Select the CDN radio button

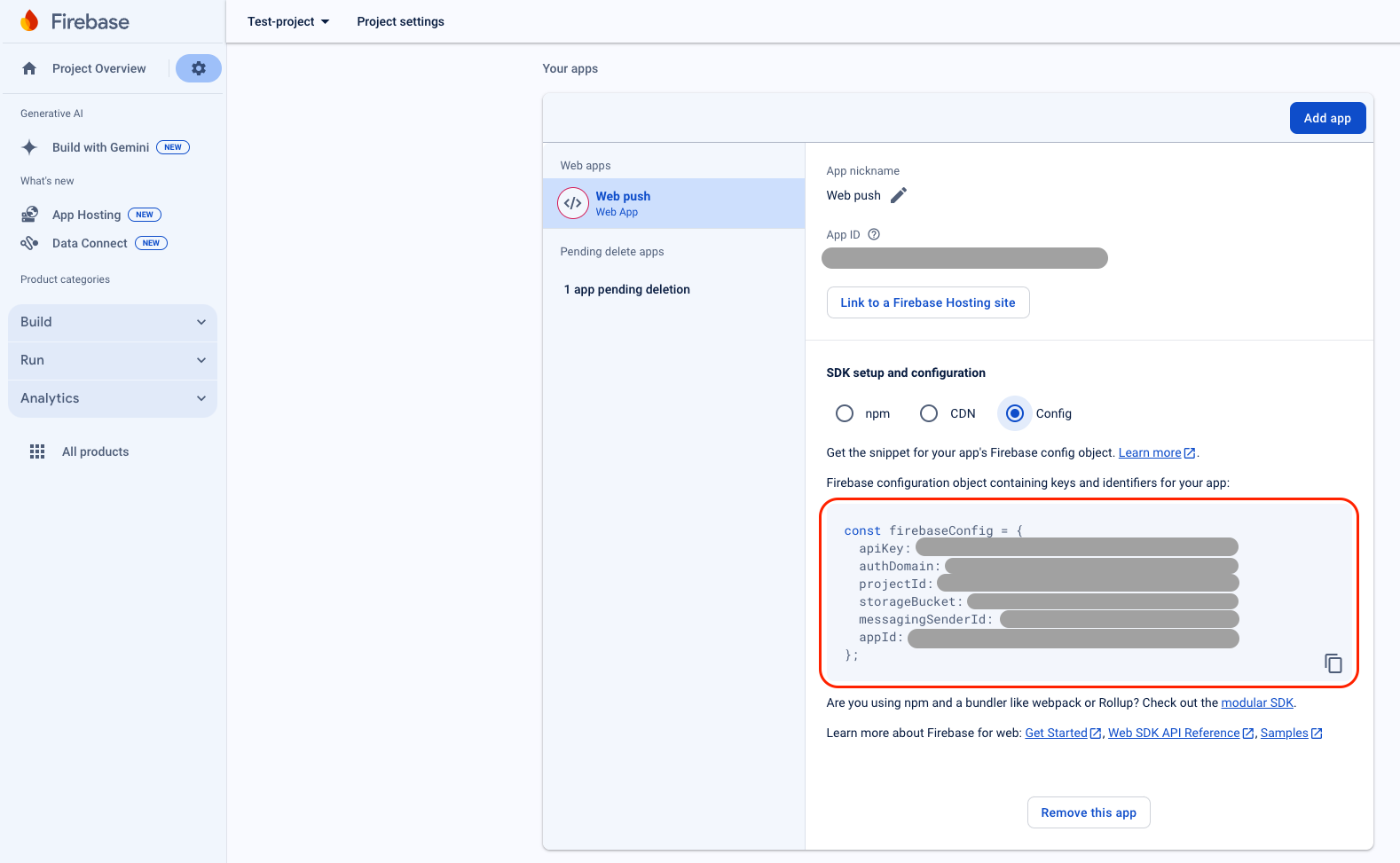[x=929, y=413]
